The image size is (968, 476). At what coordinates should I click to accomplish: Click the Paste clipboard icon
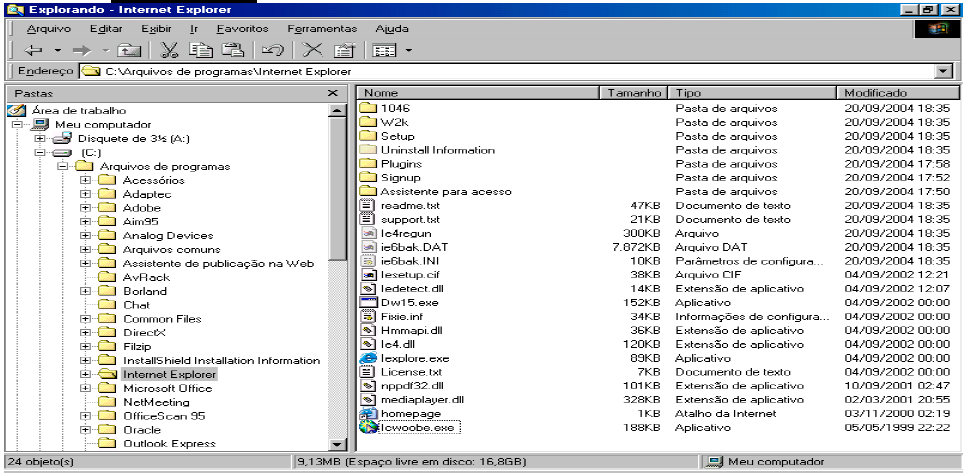click(233, 51)
